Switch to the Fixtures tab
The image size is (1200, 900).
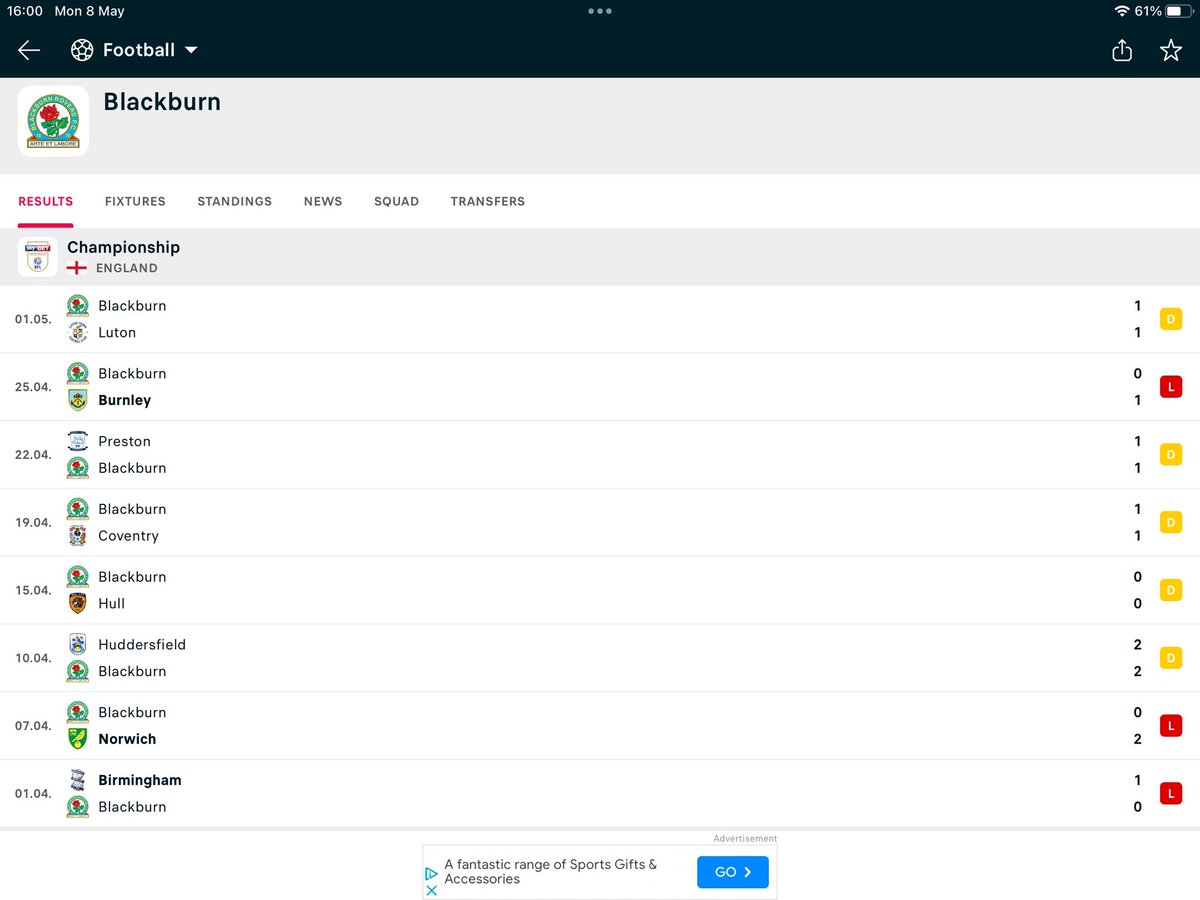[135, 201]
